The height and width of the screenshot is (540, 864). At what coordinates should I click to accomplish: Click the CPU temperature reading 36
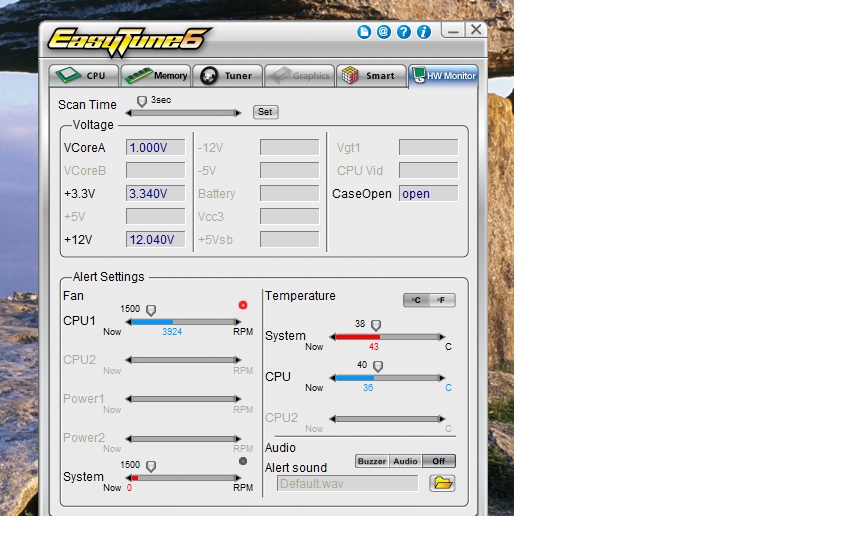pyautogui.click(x=368, y=388)
